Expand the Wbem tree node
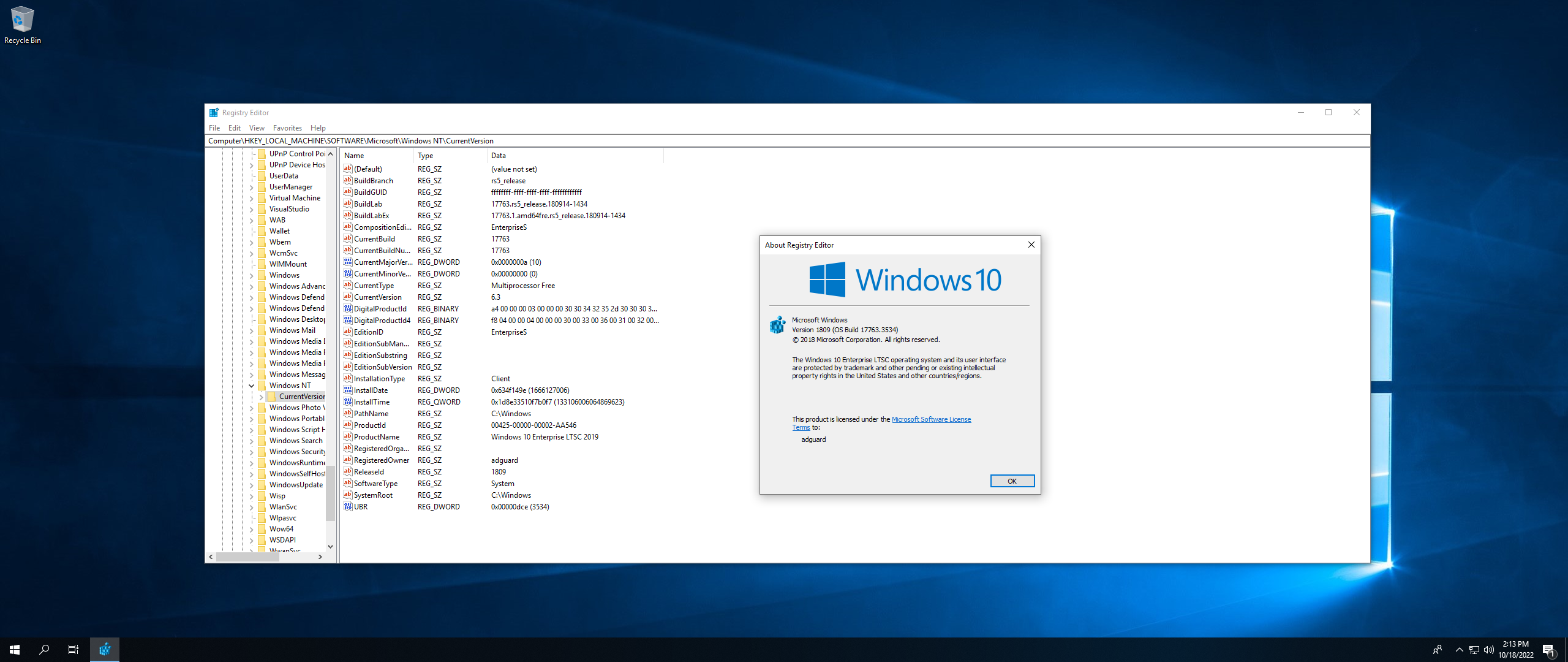Viewport: 1568px width, 662px height. [251, 242]
